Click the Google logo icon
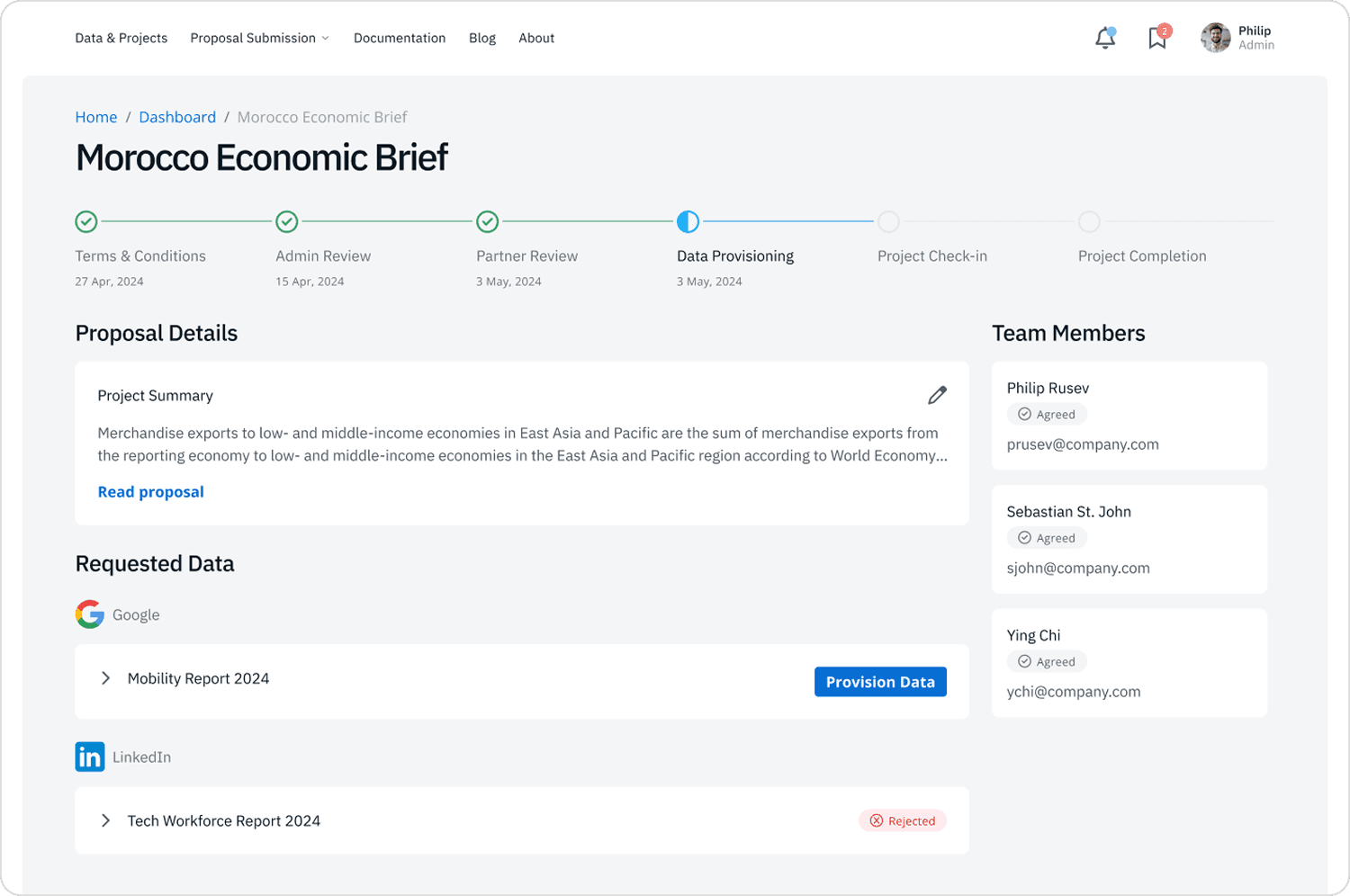 [x=90, y=614]
